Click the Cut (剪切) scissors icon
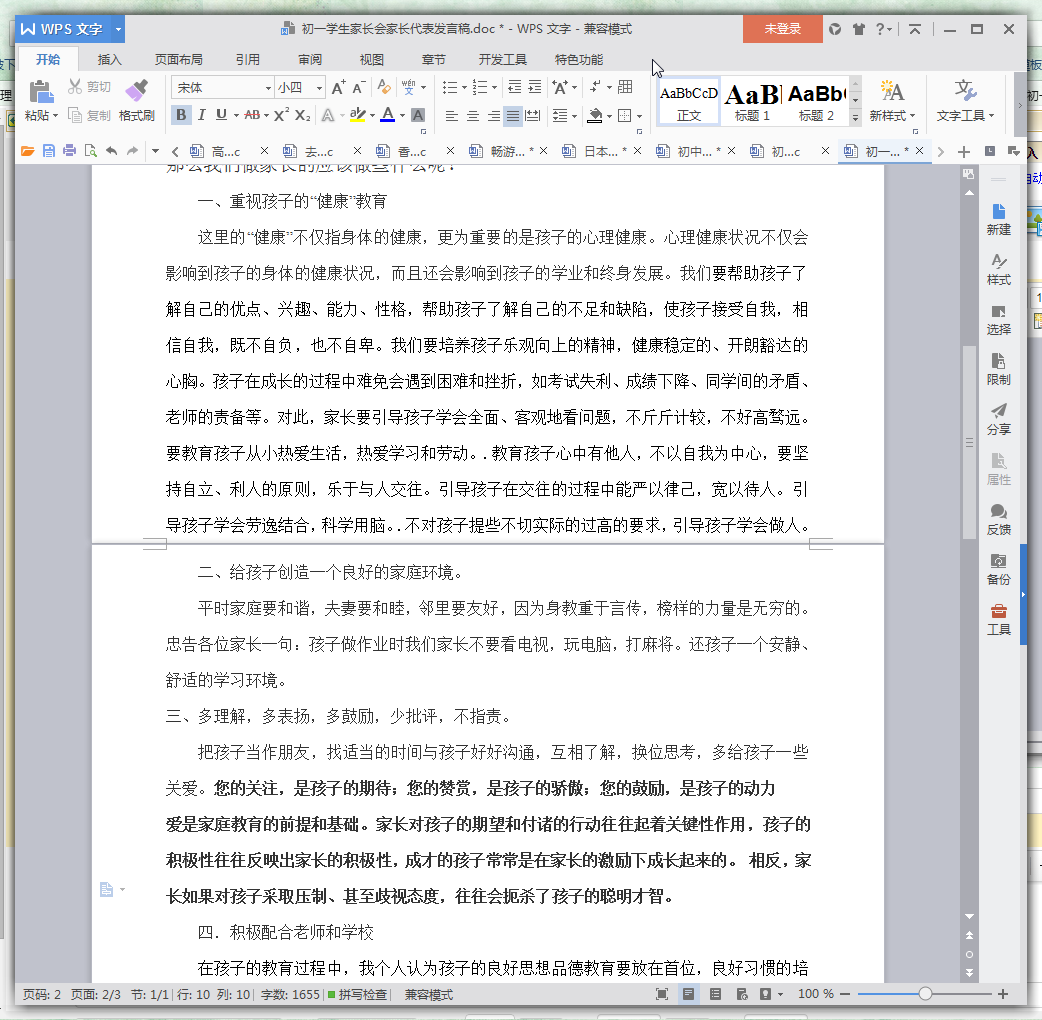1042x1020 pixels. [74, 86]
